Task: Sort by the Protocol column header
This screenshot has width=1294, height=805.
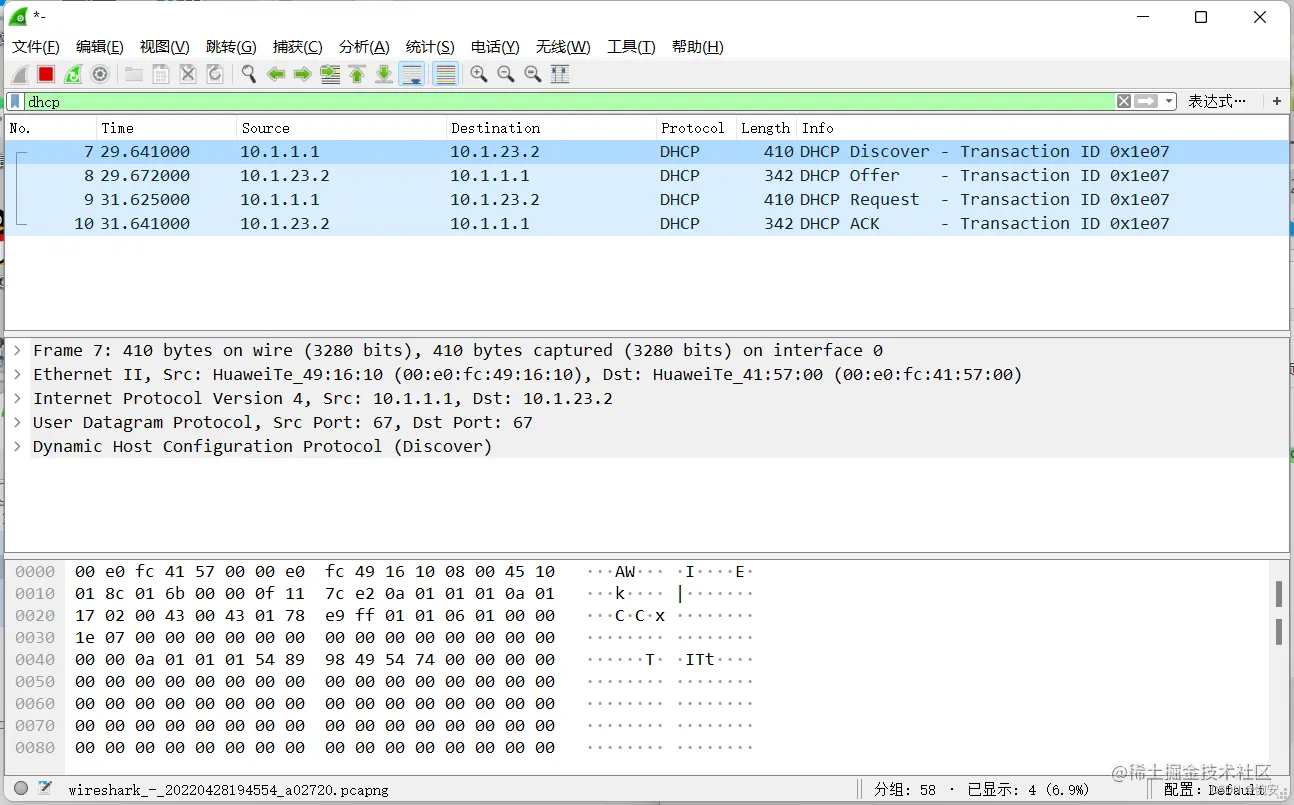Action: coord(696,128)
